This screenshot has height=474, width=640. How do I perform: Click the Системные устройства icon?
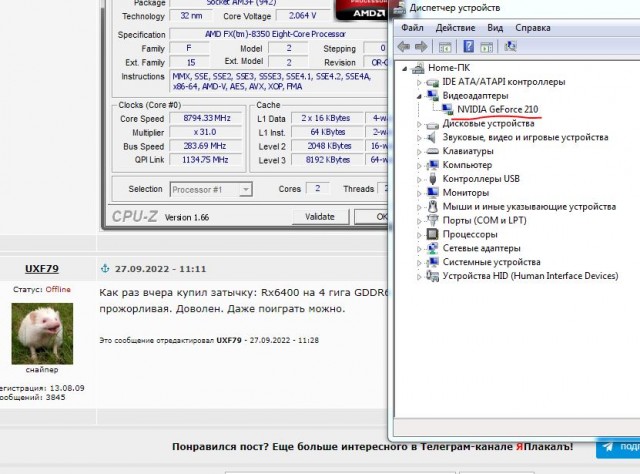[x=432, y=262]
